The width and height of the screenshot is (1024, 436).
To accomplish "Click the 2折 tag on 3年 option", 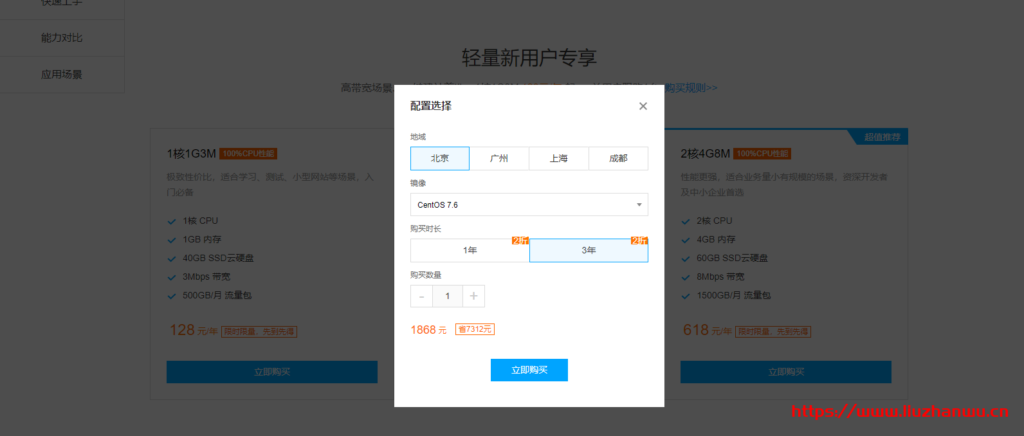I will (639, 241).
